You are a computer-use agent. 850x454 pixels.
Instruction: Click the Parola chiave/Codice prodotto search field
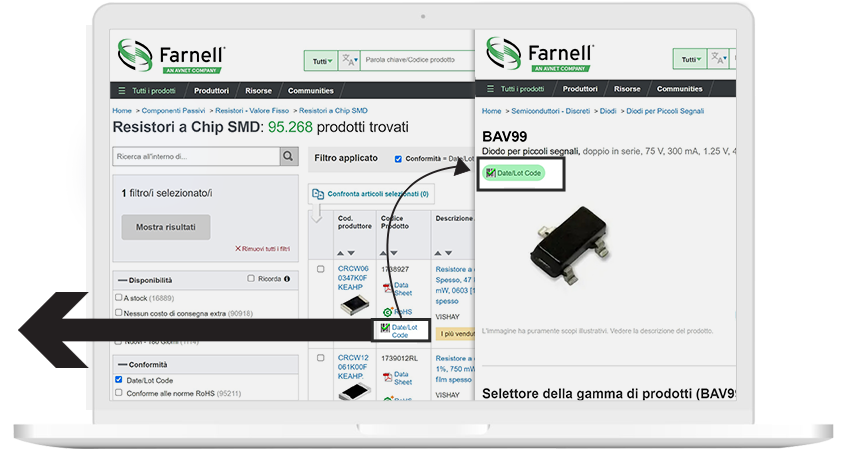pyautogui.click(x=417, y=60)
